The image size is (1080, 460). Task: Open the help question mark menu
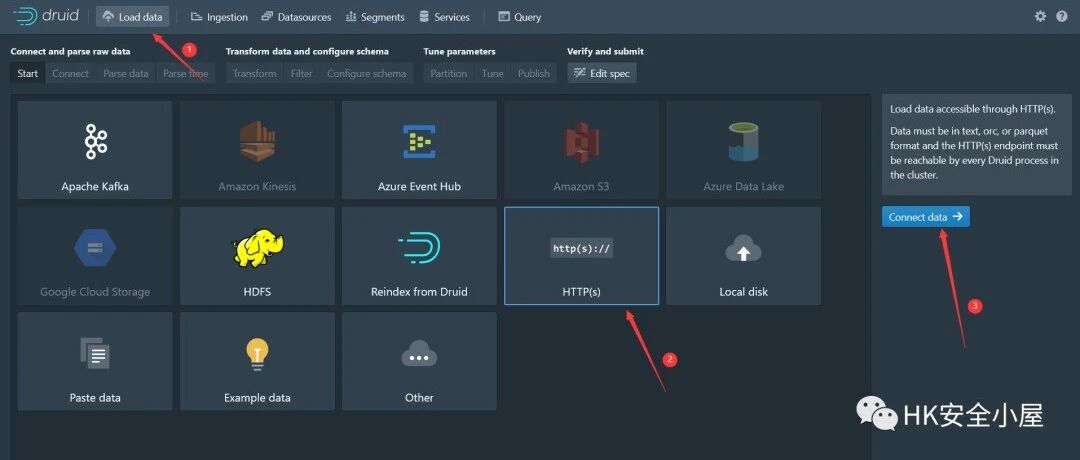point(1061,17)
